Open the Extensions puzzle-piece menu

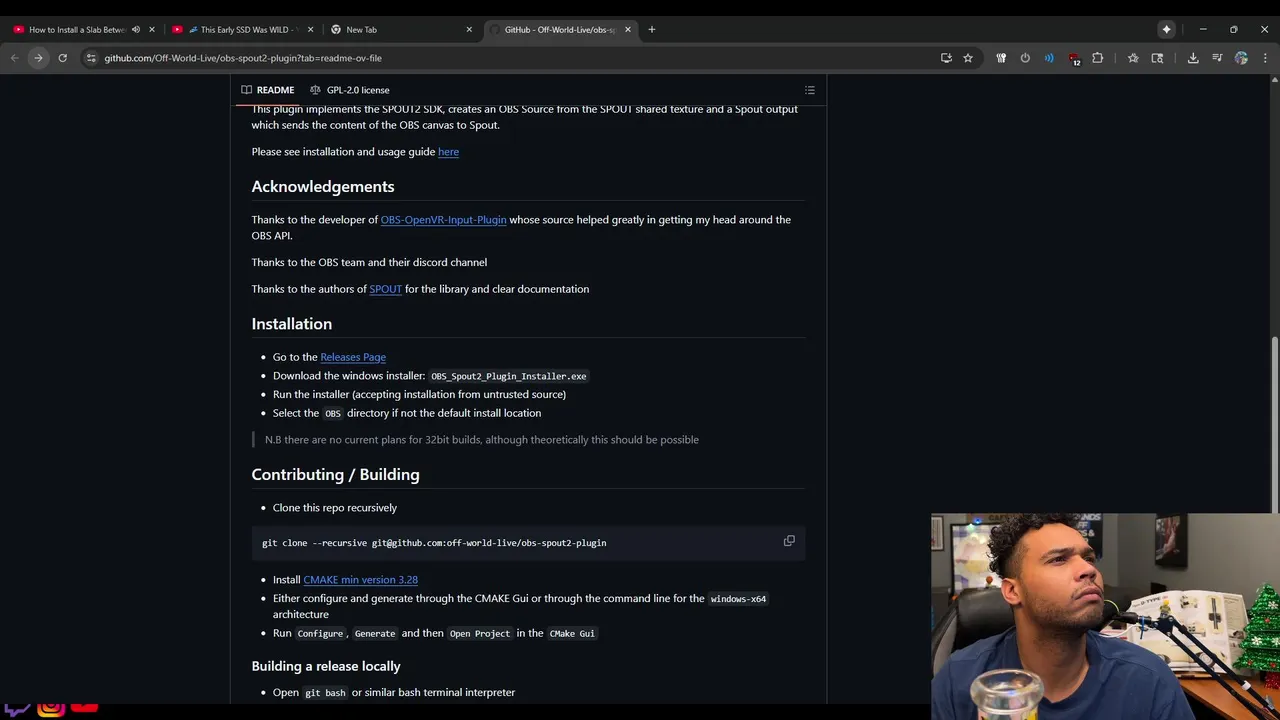1097,58
